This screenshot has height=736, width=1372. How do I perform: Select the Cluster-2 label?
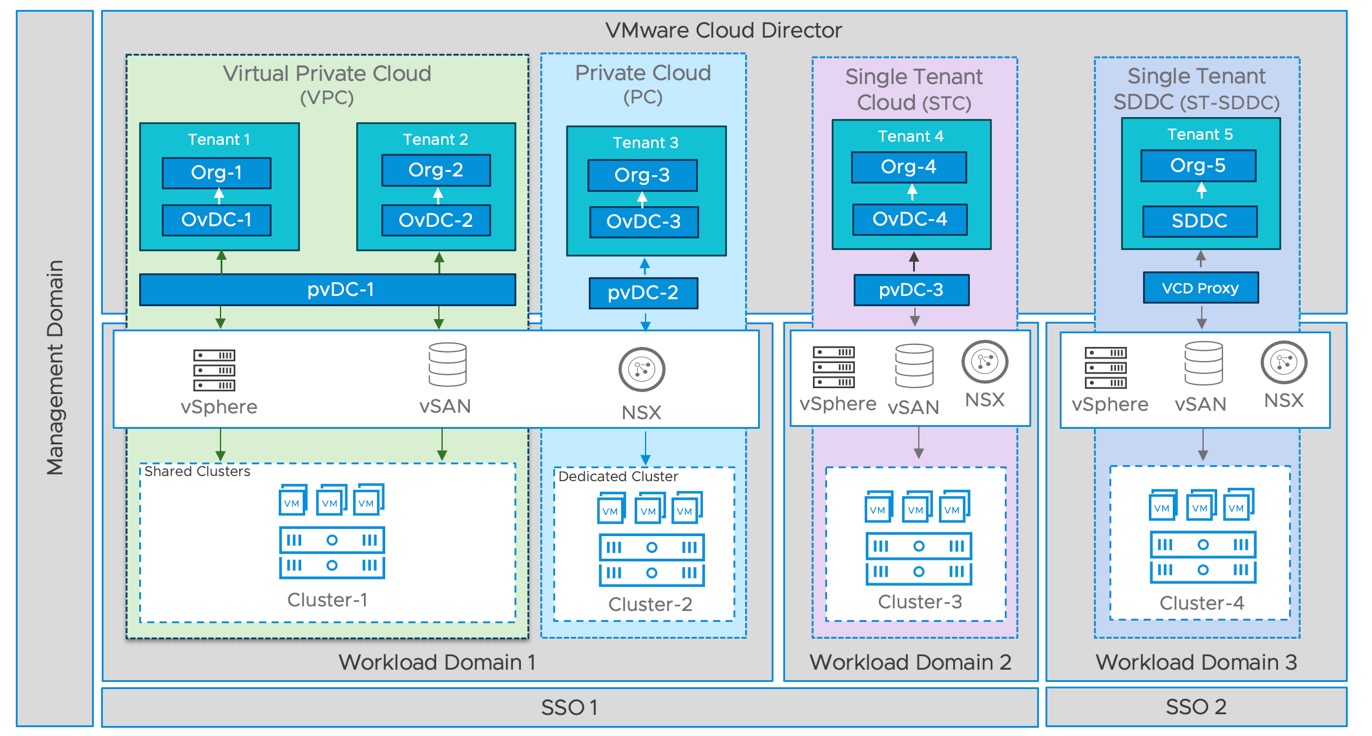[650, 605]
